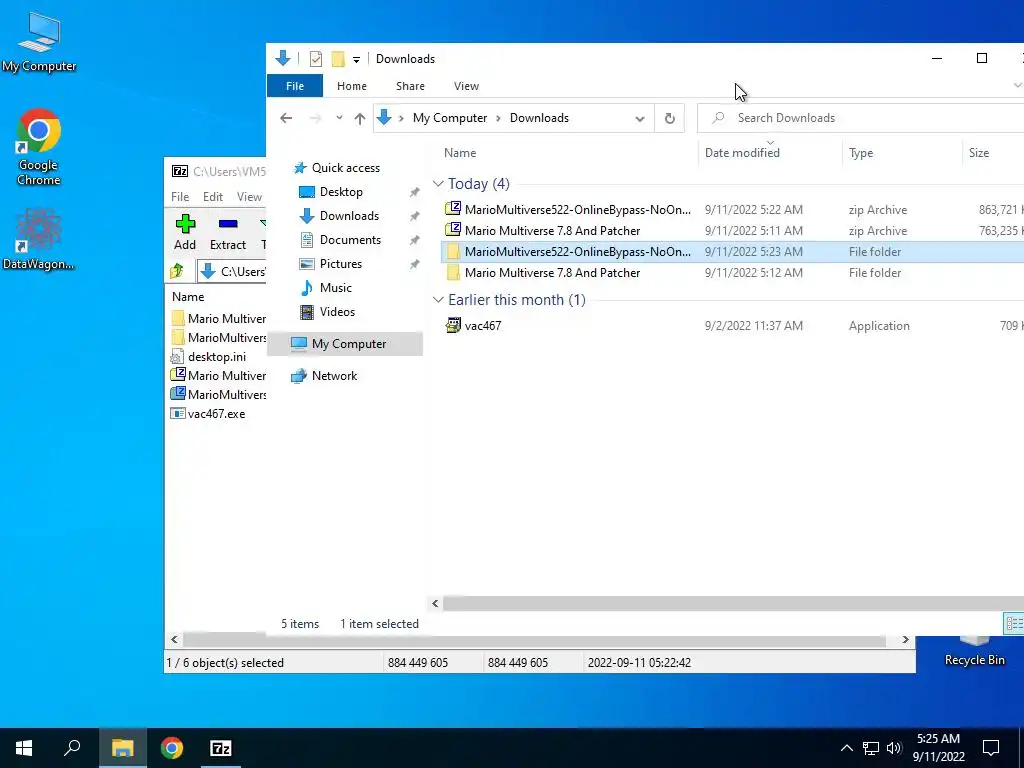The image size is (1024, 768).
Task: Open Recent locations dropdown arrow
Action: pos(339,118)
